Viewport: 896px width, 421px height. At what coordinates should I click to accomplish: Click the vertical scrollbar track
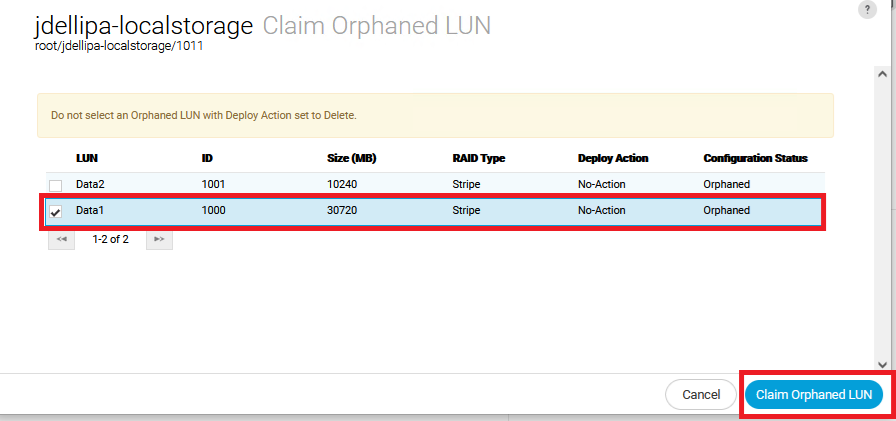pyautogui.click(x=882, y=219)
